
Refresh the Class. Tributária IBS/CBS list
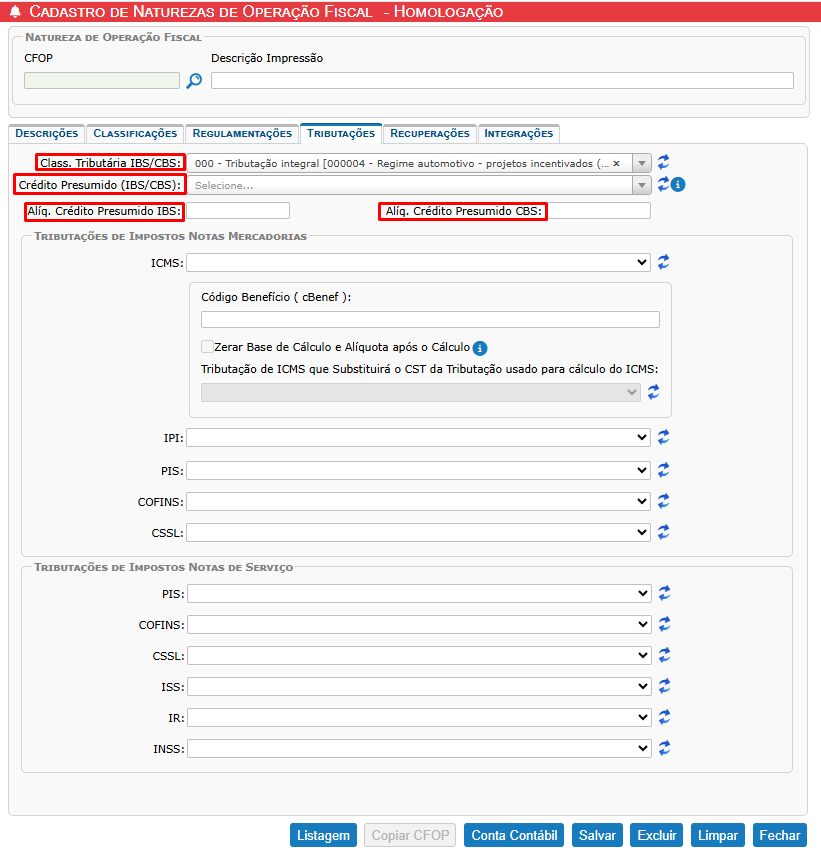click(664, 162)
